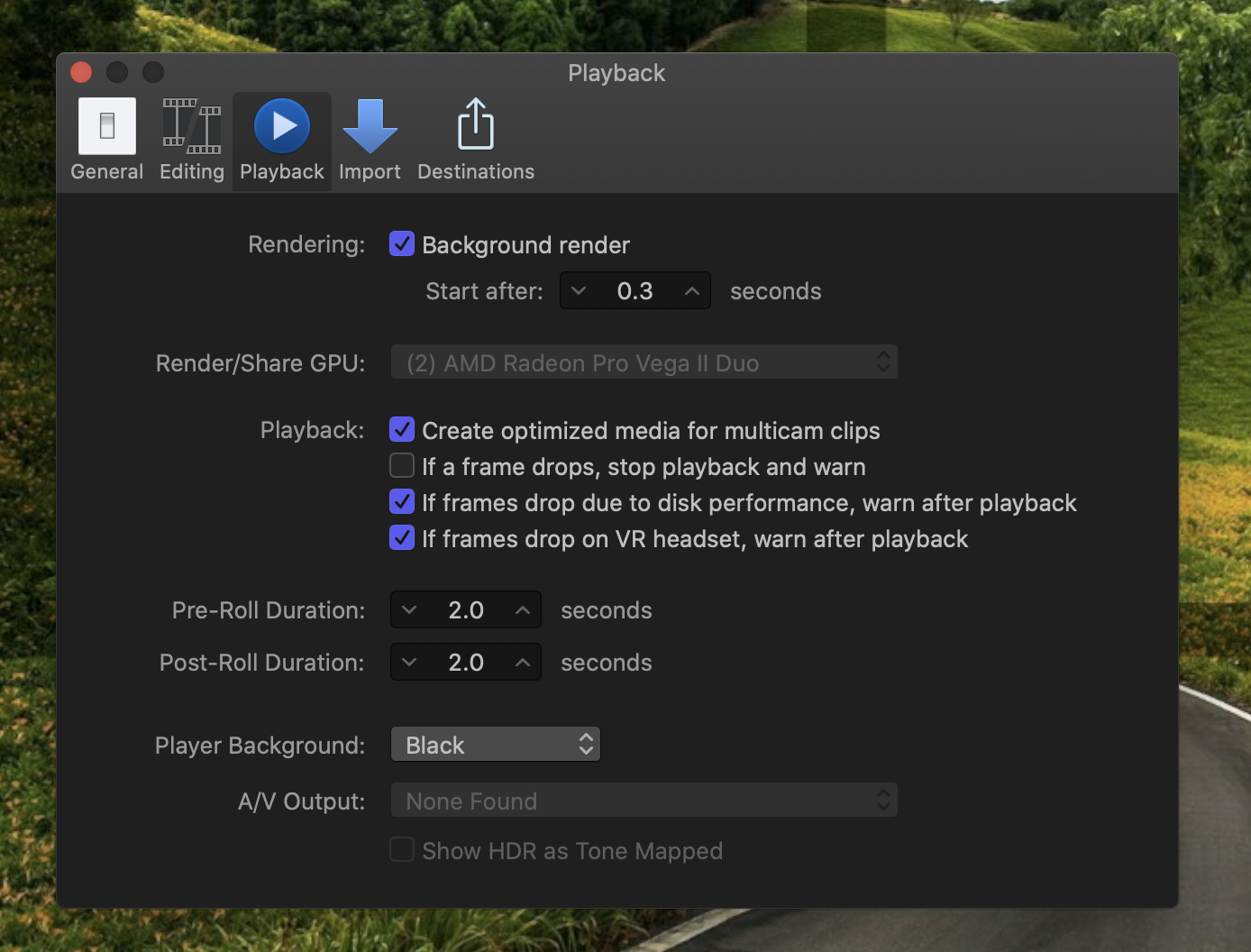Toggle disk performance frame drop warning
Viewport: 1251px width, 952px height.
402,502
